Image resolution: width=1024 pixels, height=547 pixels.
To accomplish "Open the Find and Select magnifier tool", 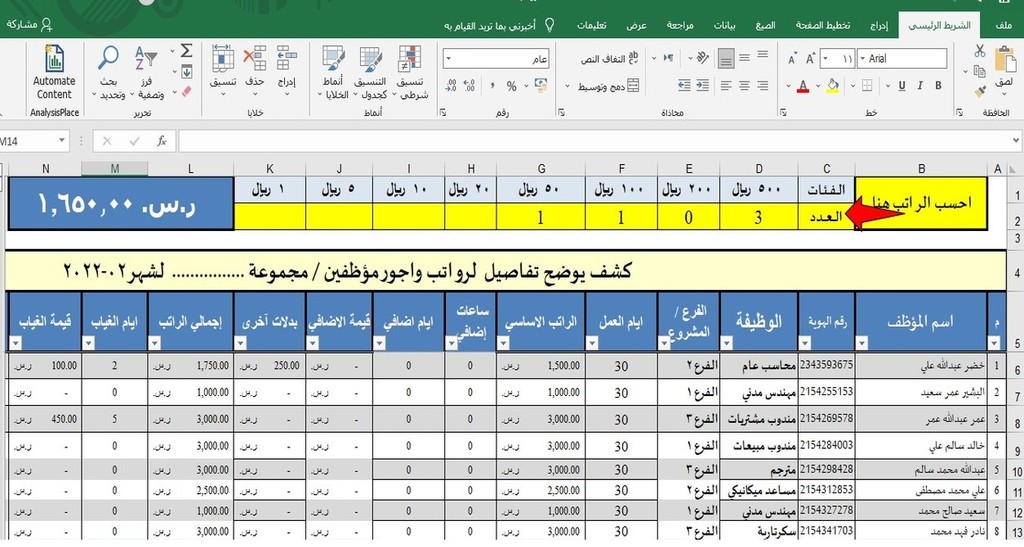I will click(x=108, y=58).
